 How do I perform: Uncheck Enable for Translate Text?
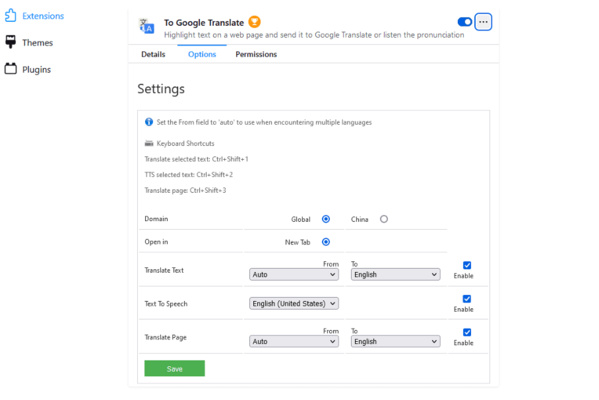point(467,265)
